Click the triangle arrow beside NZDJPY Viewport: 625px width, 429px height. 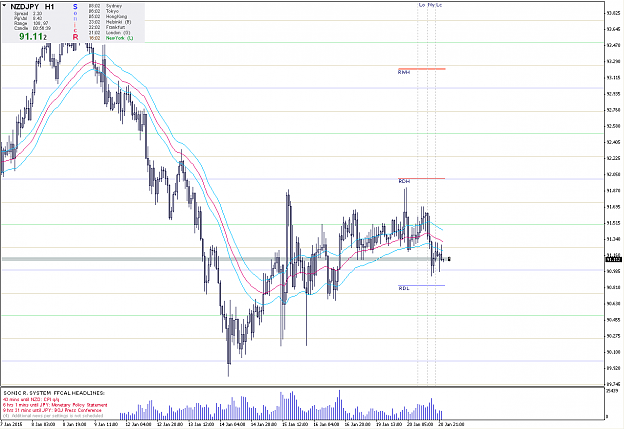tap(4, 6)
